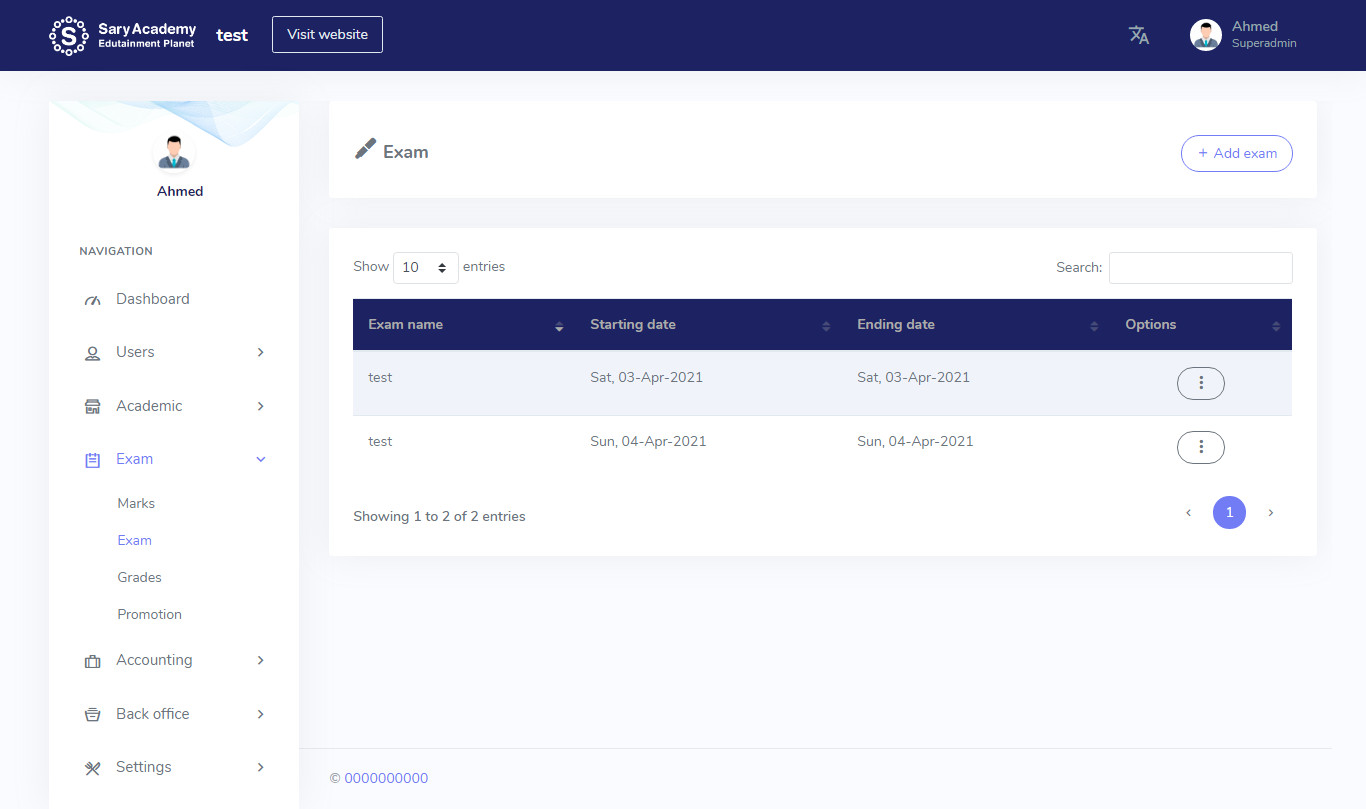Open the Show entries count dropdown

pos(426,268)
